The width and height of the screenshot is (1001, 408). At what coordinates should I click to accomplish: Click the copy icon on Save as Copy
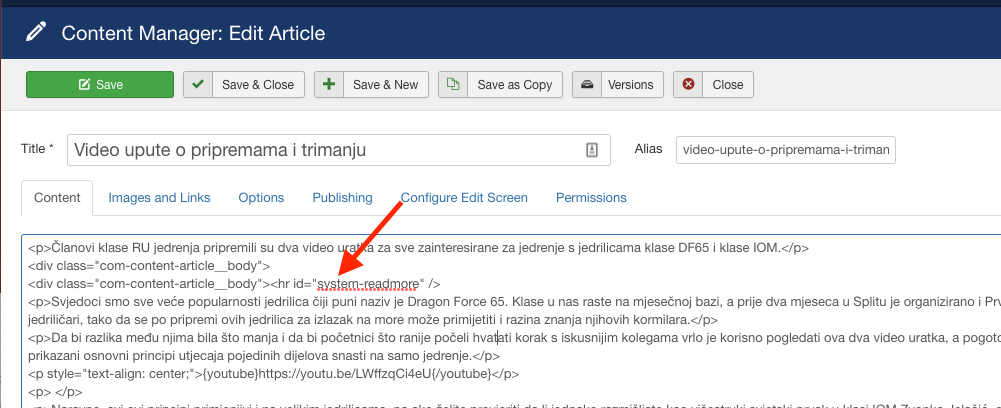[x=453, y=84]
